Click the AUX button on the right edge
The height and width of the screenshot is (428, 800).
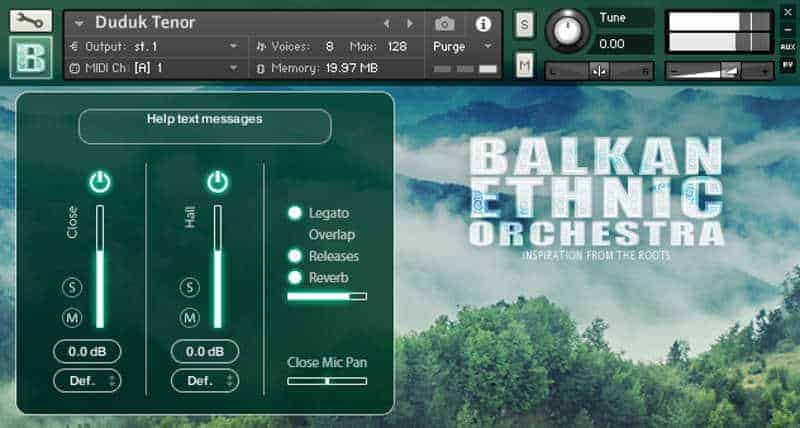[x=788, y=46]
